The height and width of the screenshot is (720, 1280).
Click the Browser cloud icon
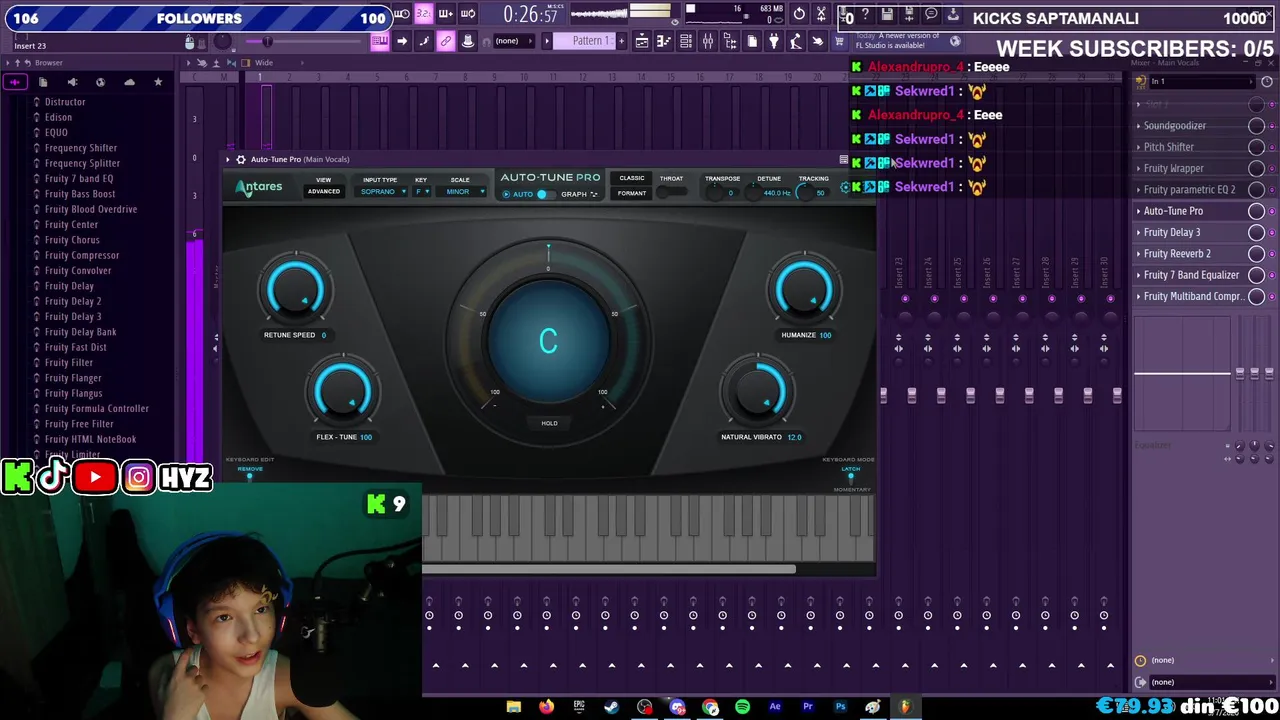click(129, 82)
